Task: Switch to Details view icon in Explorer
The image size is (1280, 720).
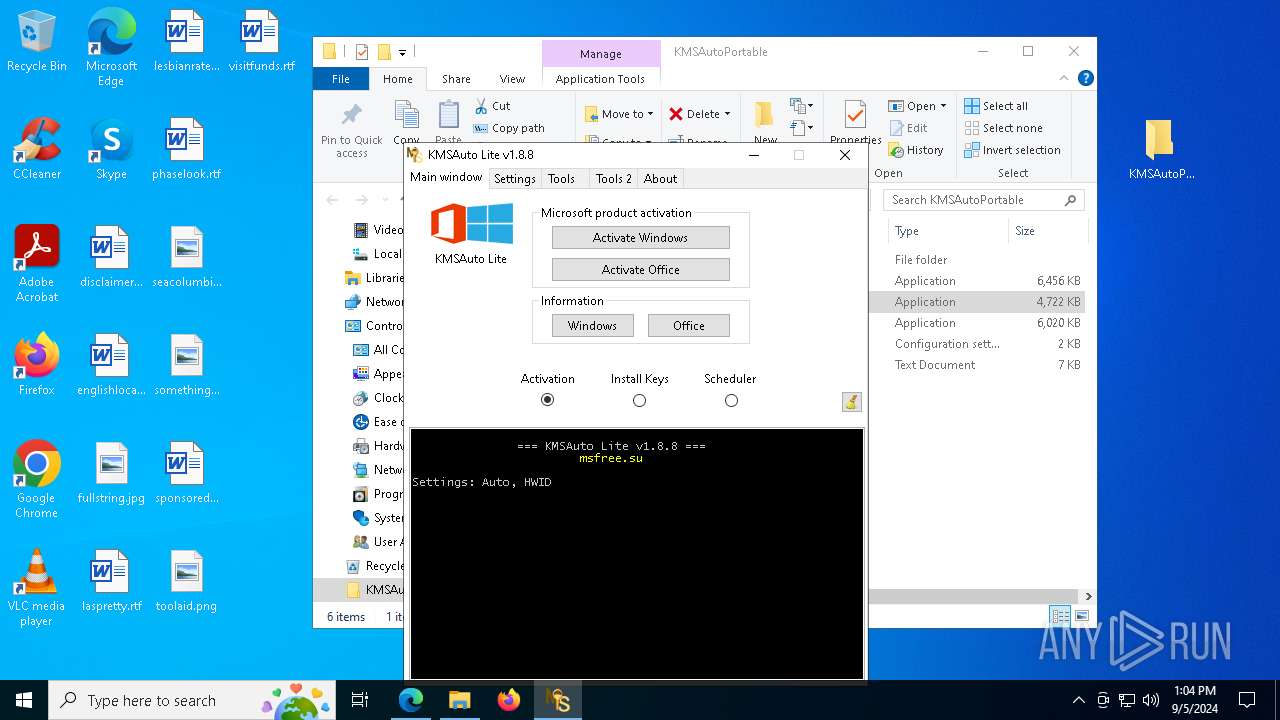Action: tap(1059, 616)
